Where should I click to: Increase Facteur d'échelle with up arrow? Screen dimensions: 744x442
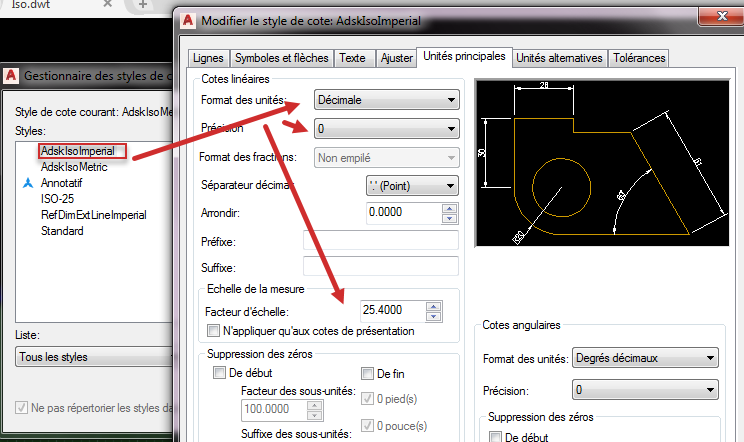(x=433, y=306)
